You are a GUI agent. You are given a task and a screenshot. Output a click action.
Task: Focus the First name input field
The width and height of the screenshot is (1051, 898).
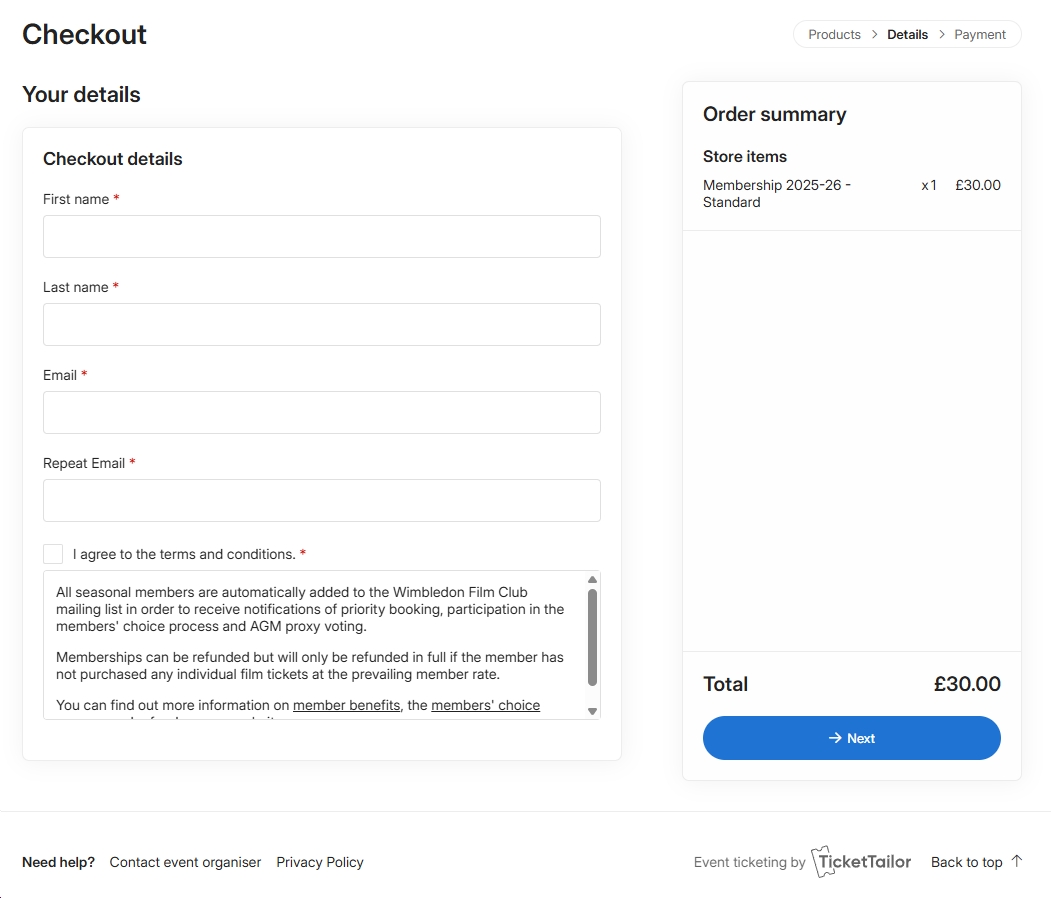(x=321, y=237)
